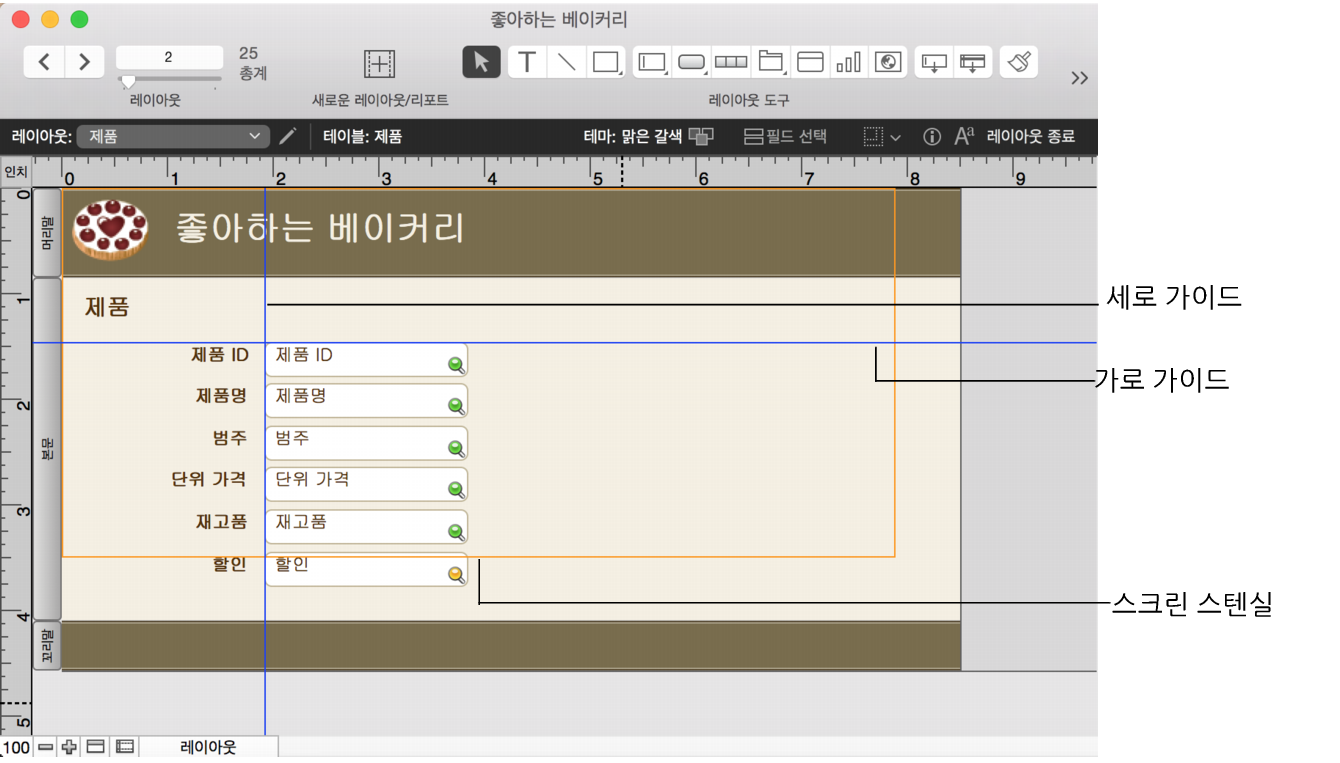Viewport: 1340px width, 763px height.
Task: Click the Aa formatting bar icon
Action: tap(964, 137)
